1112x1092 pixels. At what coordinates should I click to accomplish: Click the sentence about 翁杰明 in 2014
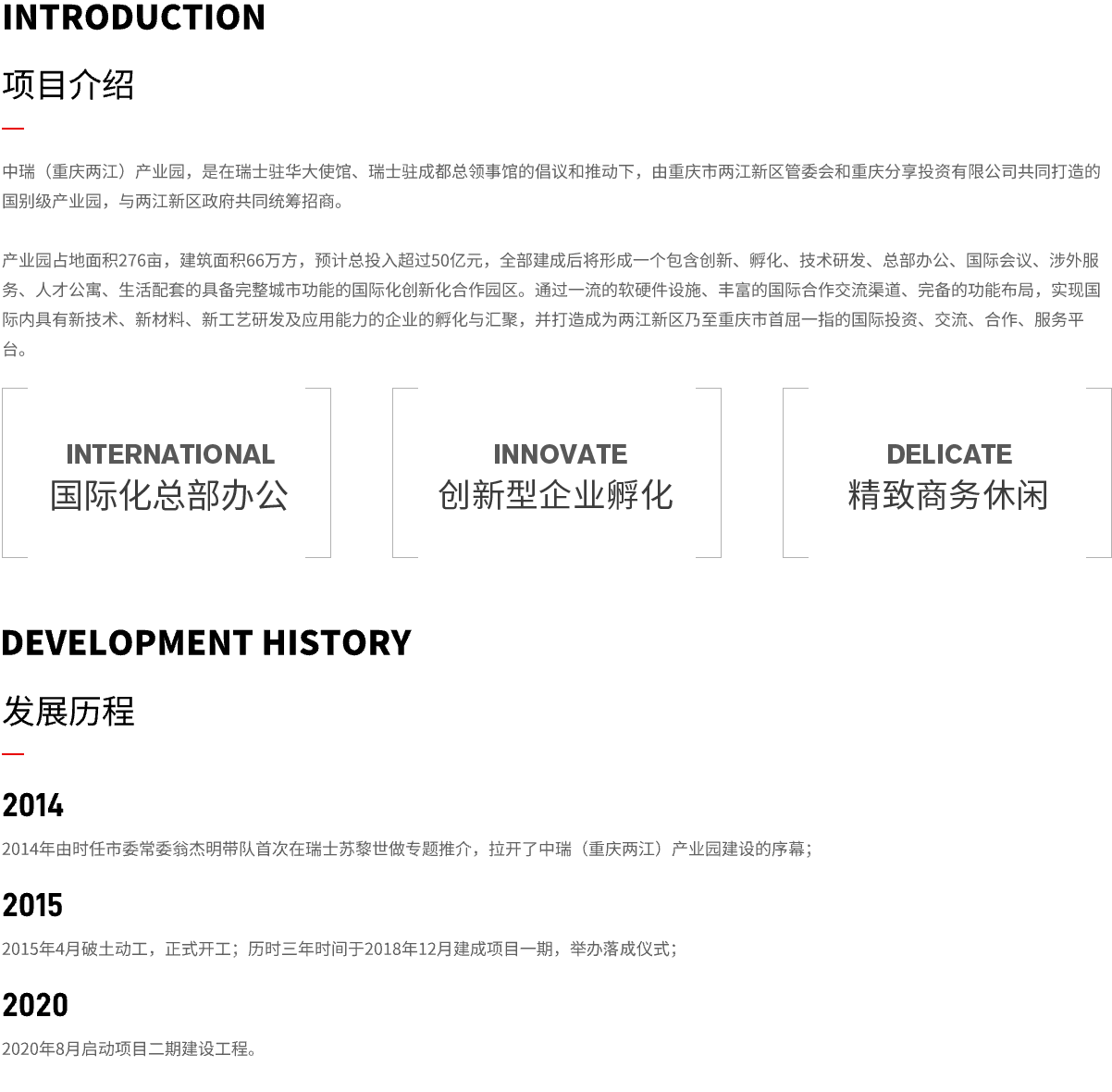pyautogui.click(x=407, y=849)
